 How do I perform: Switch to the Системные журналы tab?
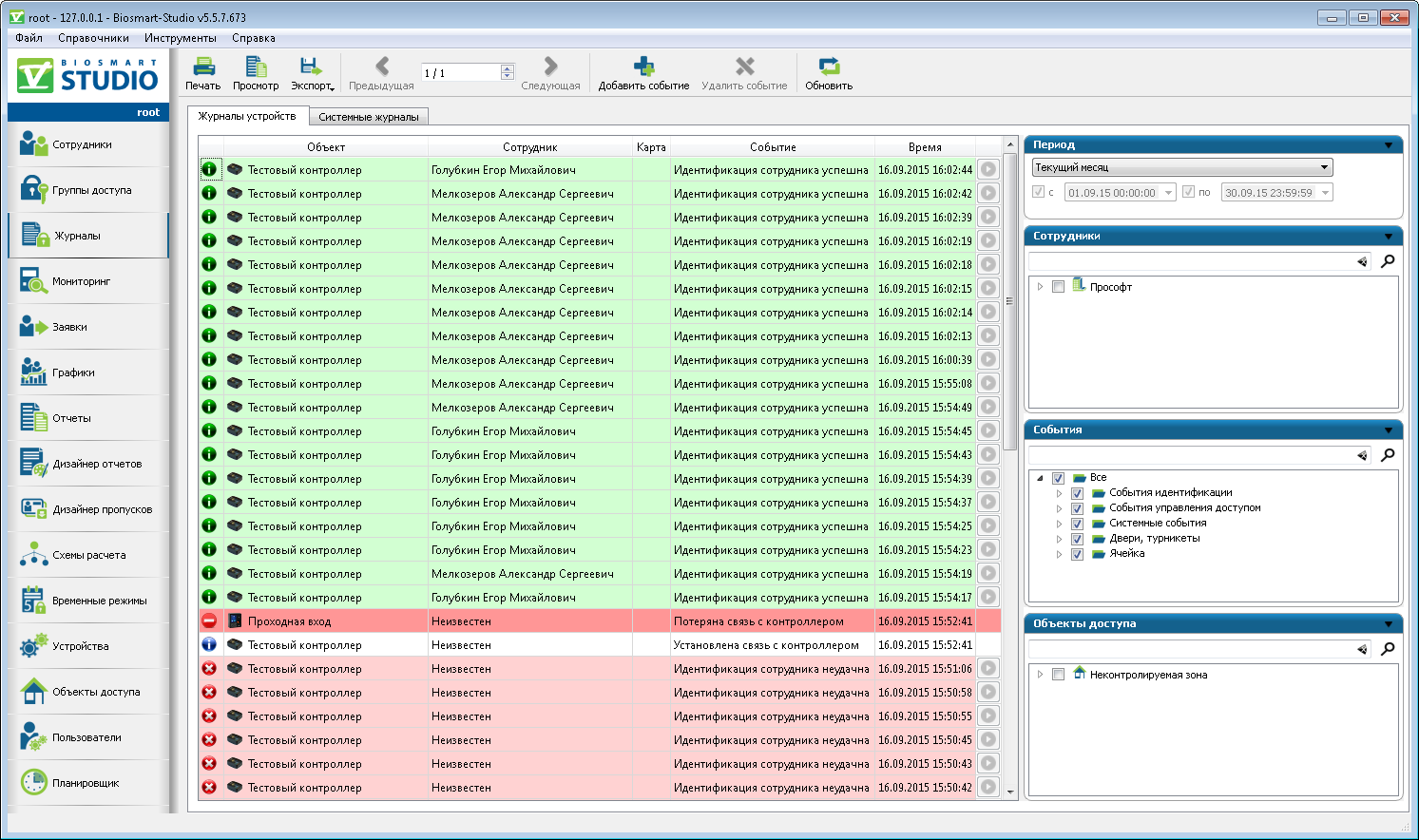(x=368, y=117)
